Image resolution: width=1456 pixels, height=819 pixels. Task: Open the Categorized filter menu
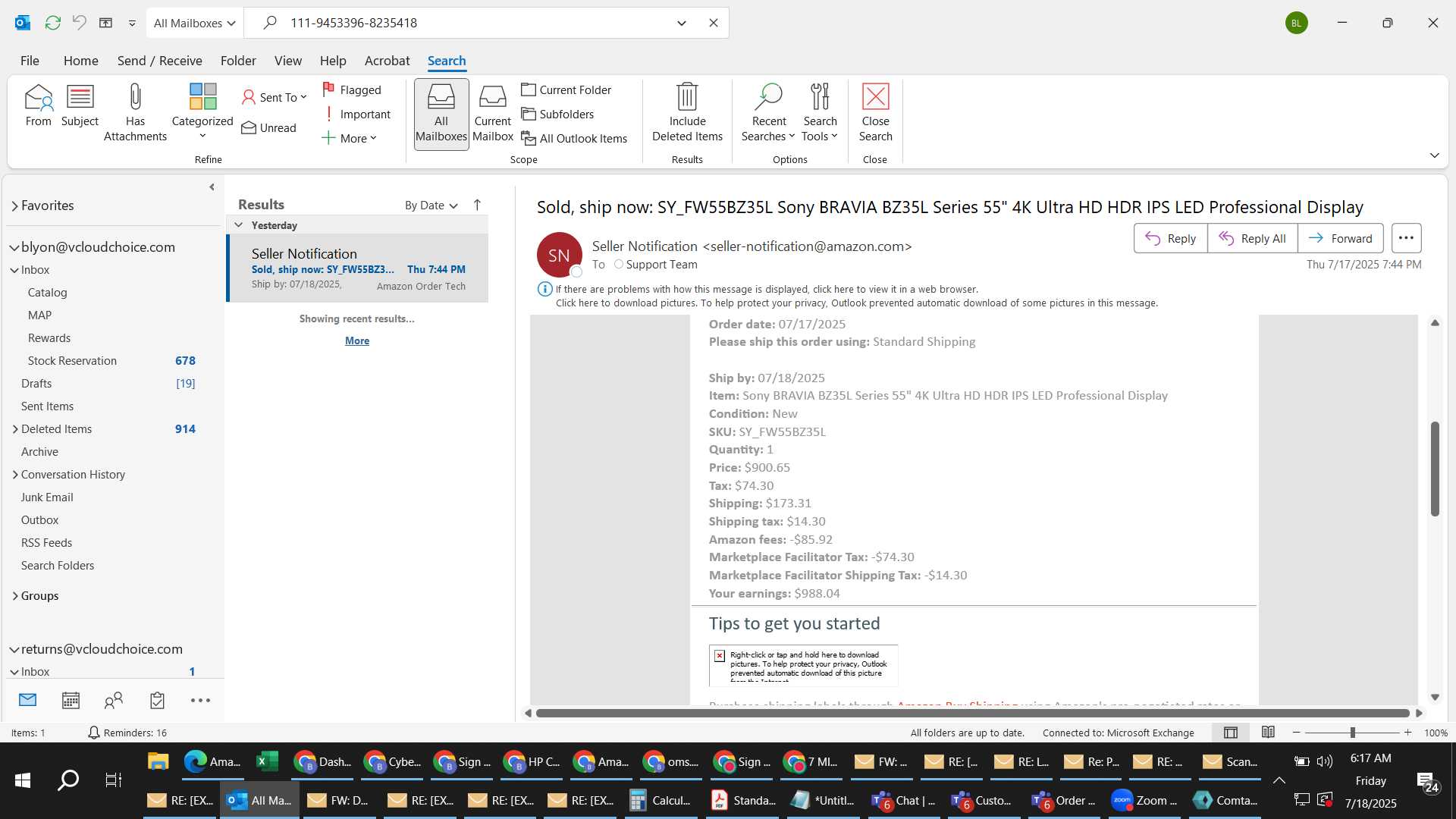202,111
